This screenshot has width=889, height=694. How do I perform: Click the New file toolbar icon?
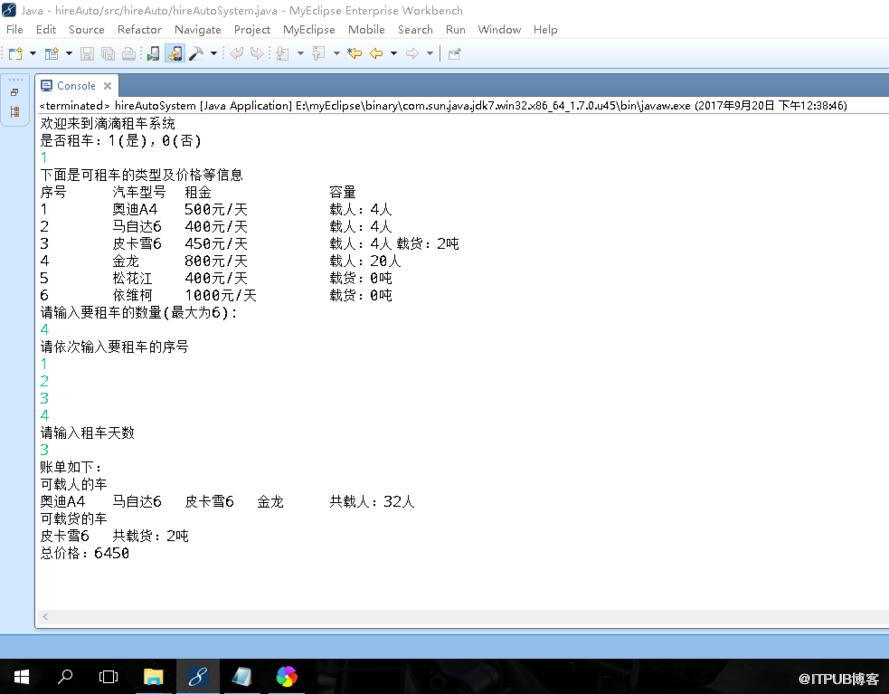(x=16, y=54)
